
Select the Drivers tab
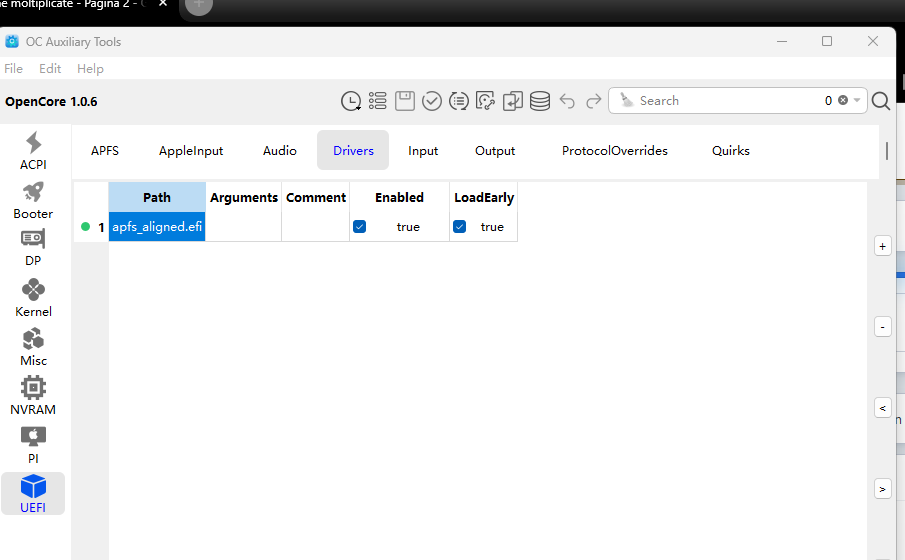[353, 150]
